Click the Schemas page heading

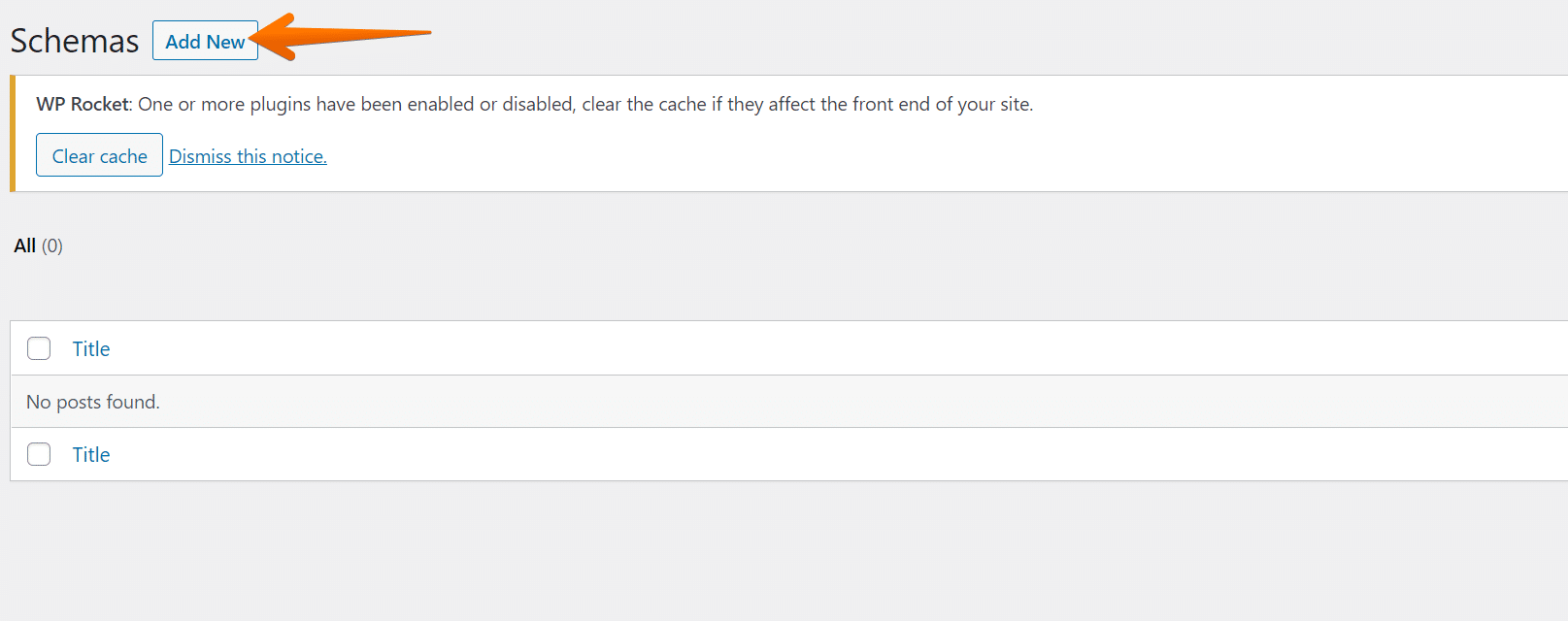pyautogui.click(x=75, y=41)
